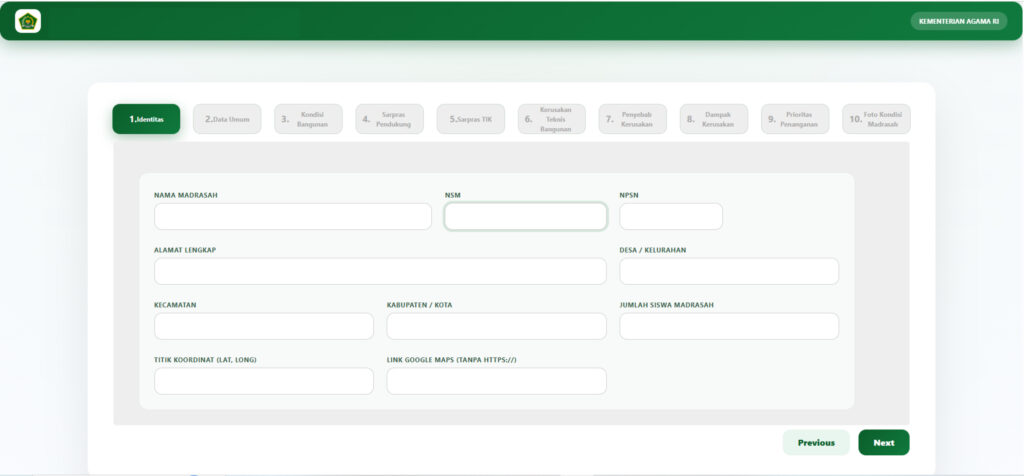1024x476 pixels.
Task: Switch to the 7. Penyebab Kerusakan tab
Action: pos(632,119)
